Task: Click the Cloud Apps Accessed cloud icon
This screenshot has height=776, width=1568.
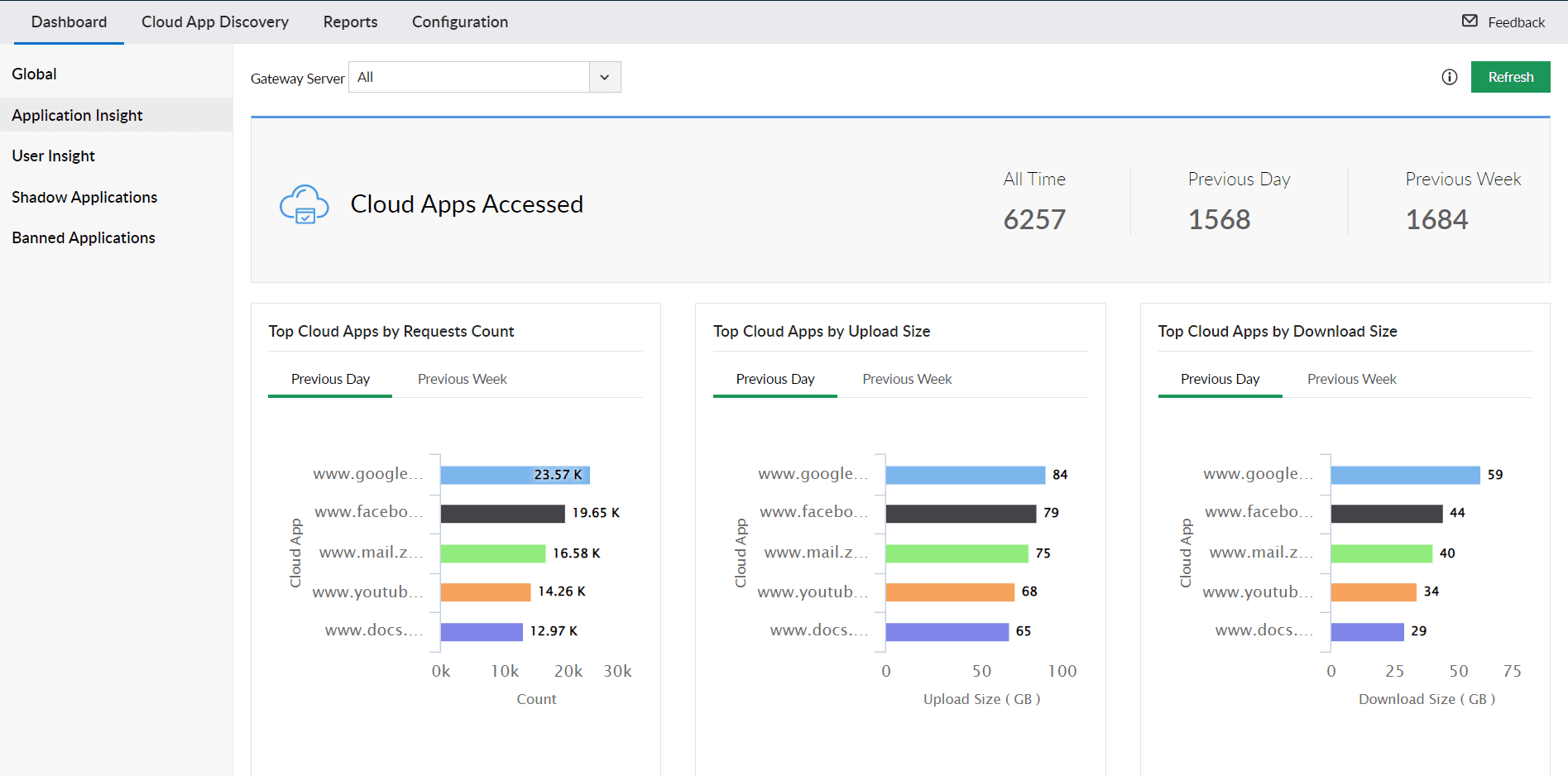Action: [x=304, y=203]
